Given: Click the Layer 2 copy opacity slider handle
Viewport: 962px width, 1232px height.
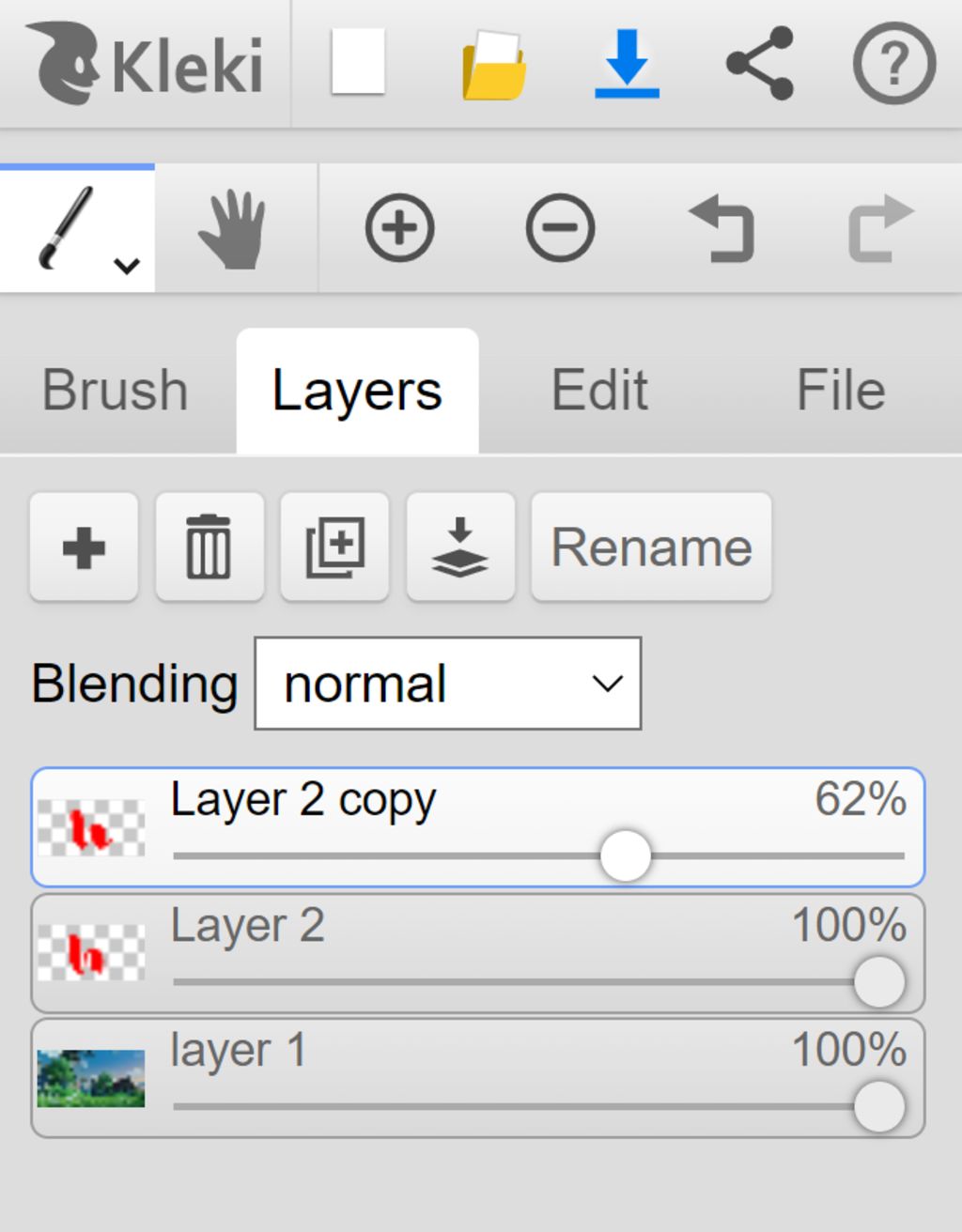Looking at the screenshot, I should pos(626,855).
